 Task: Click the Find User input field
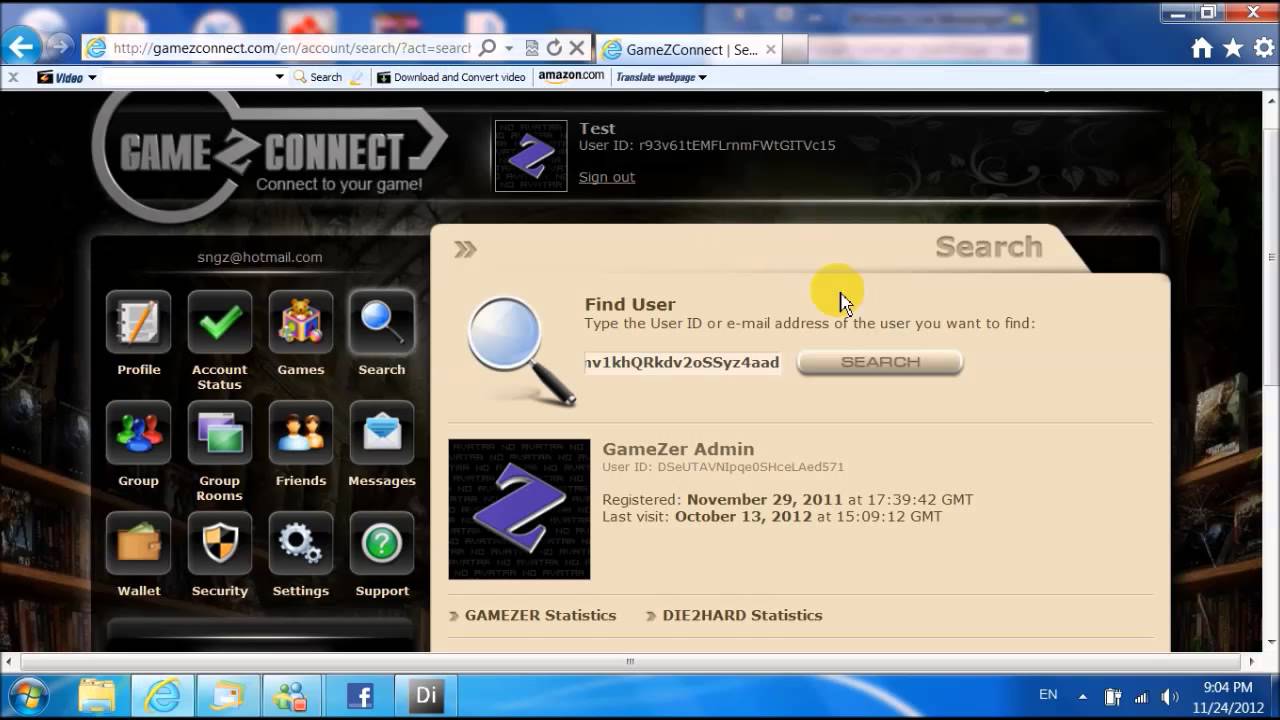[x=682, y=362]
